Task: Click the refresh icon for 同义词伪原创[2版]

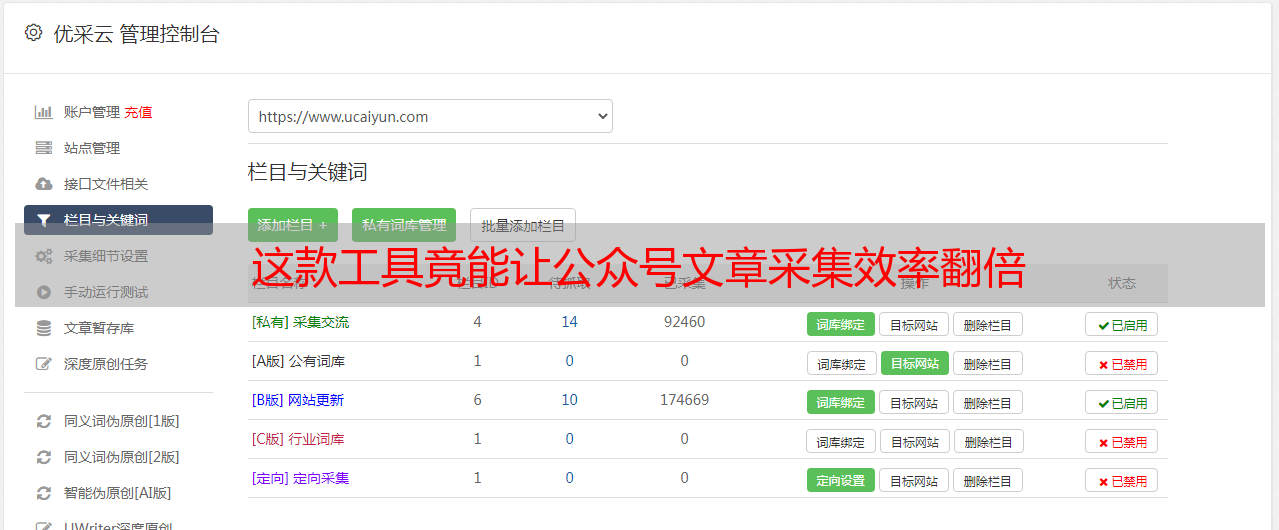Action: coord(43,457)
